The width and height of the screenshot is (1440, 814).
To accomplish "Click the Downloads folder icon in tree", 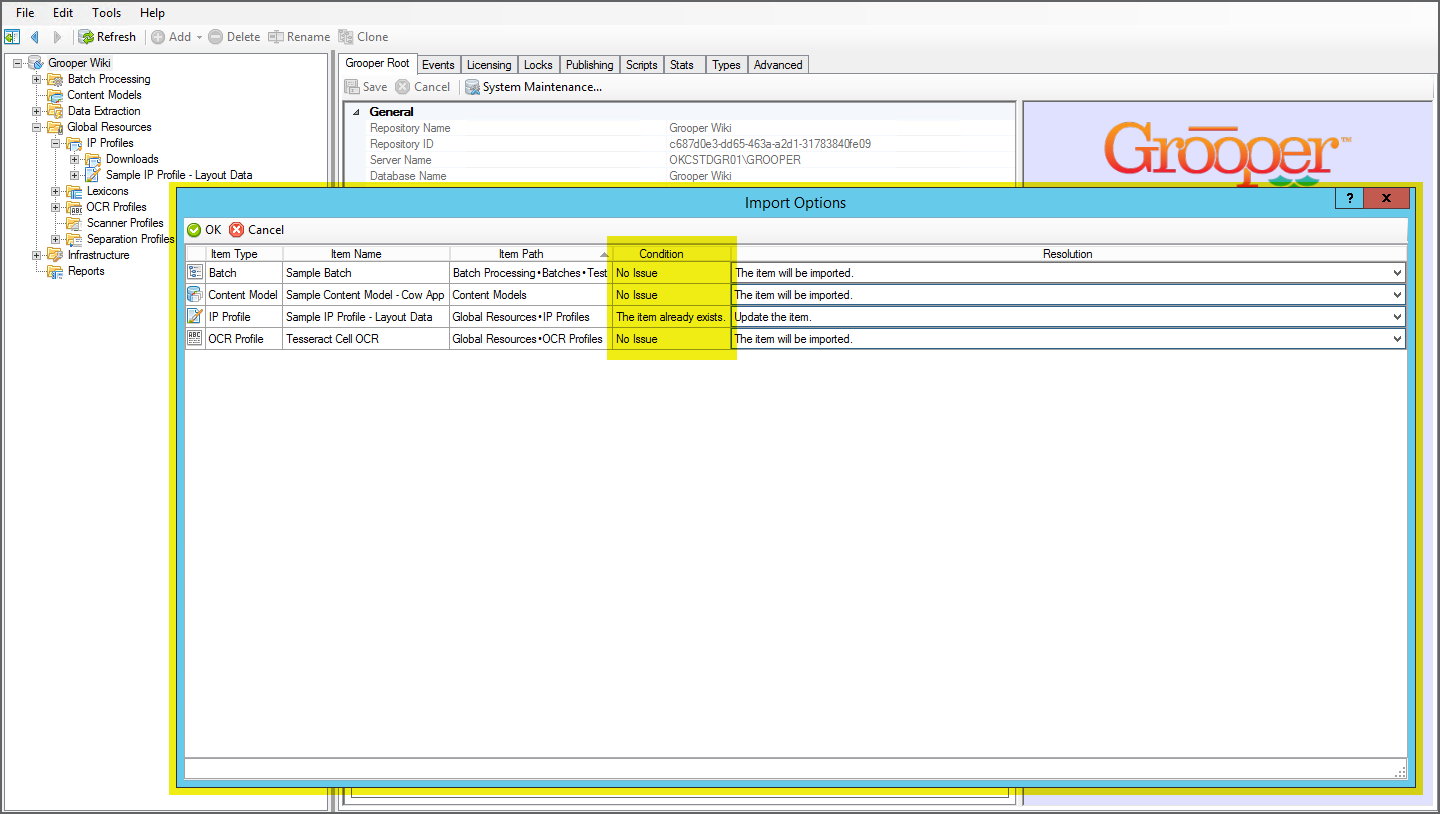I will 93,159.
